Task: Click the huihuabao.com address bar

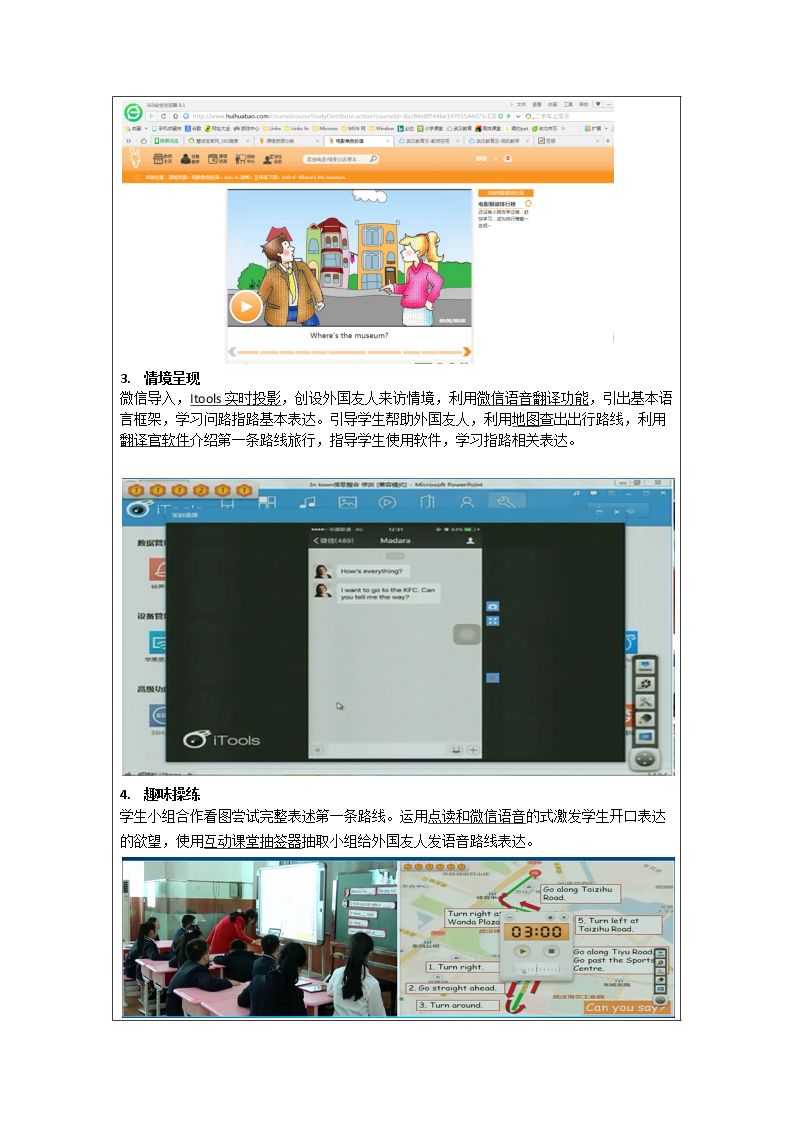Action: [x=340, y=116]
